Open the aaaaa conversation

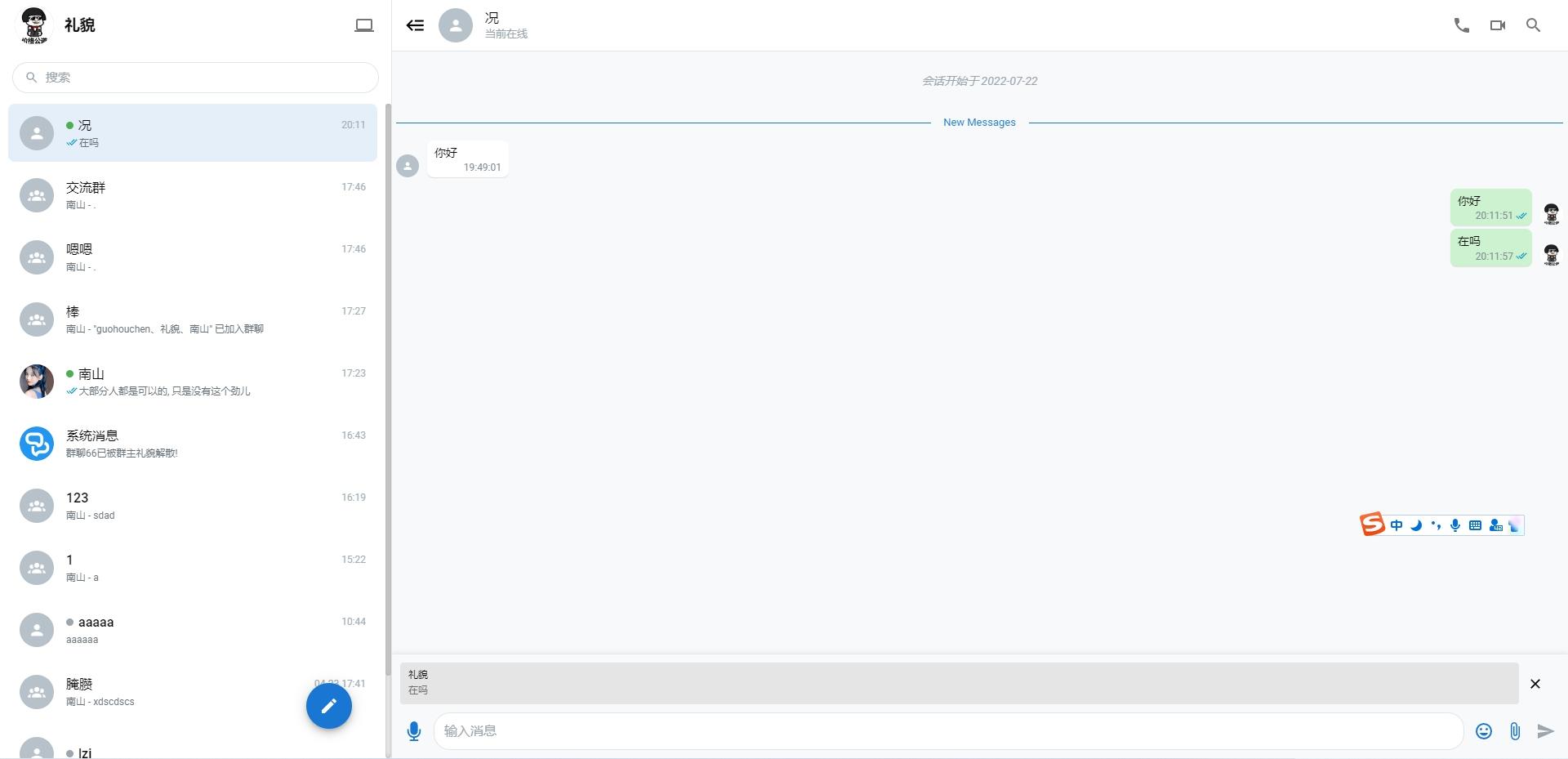193,630
